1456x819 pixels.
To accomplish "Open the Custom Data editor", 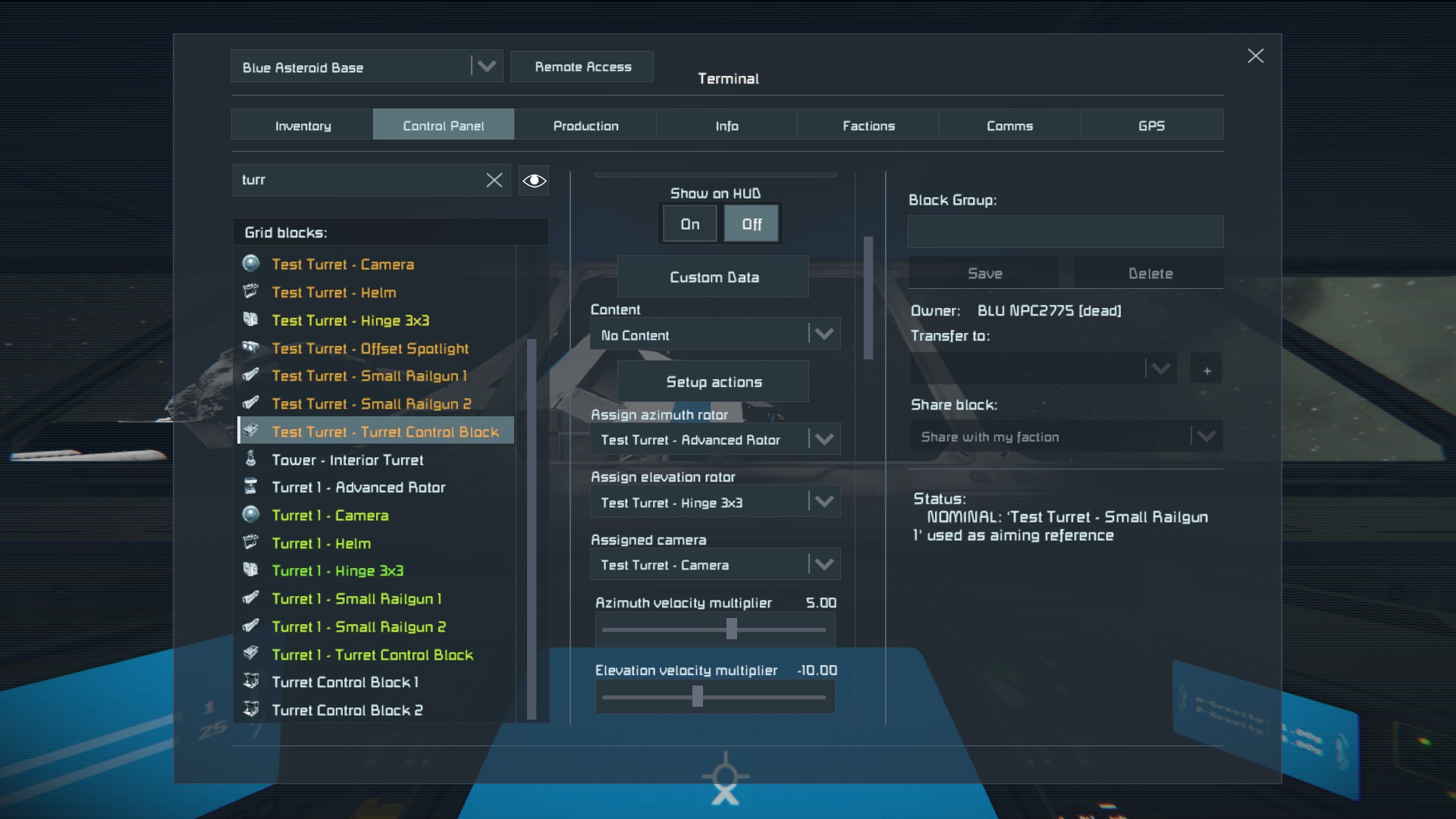I will pos(713,277).
